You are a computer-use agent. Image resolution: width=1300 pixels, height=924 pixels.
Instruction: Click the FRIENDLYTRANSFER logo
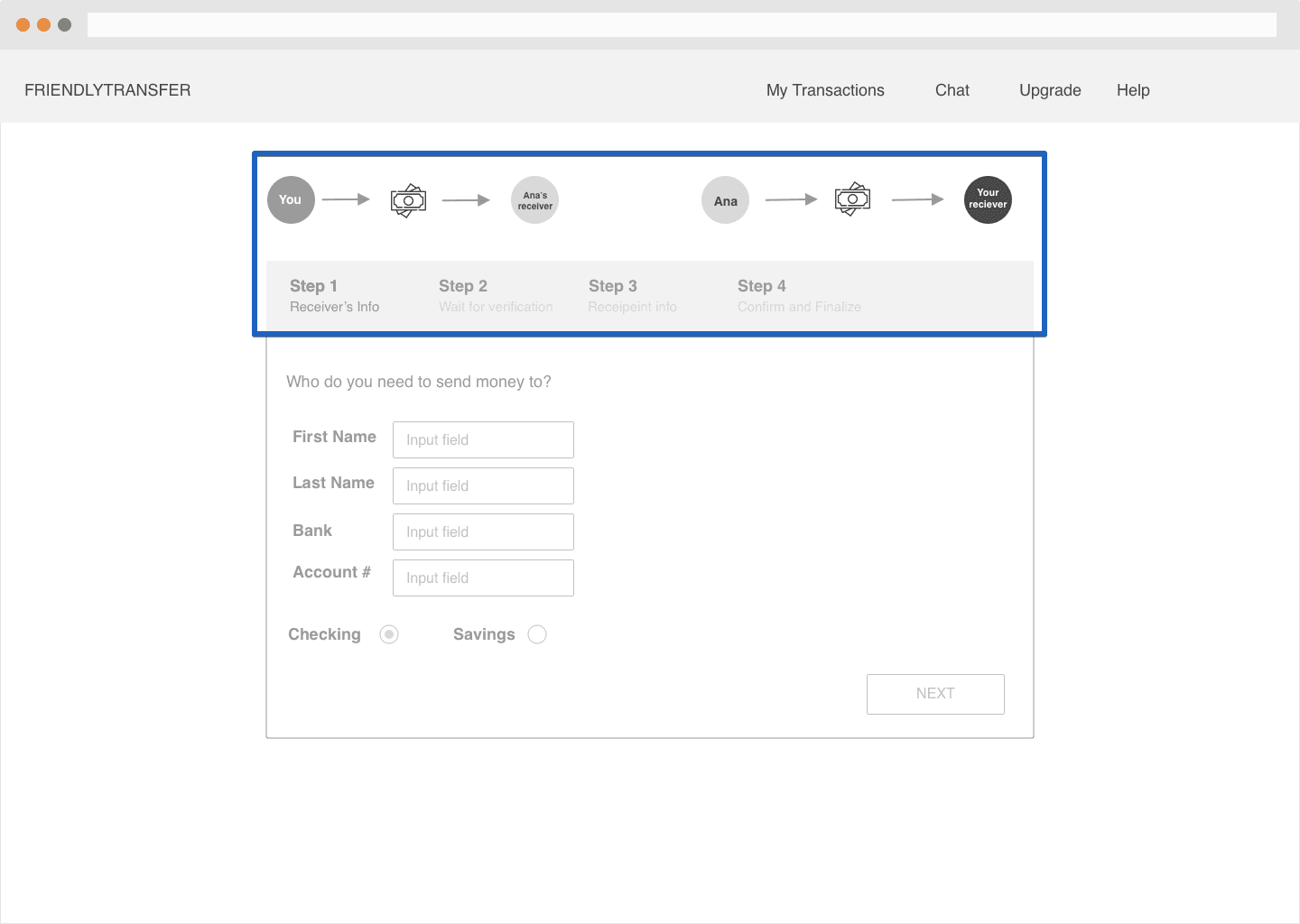107,89
